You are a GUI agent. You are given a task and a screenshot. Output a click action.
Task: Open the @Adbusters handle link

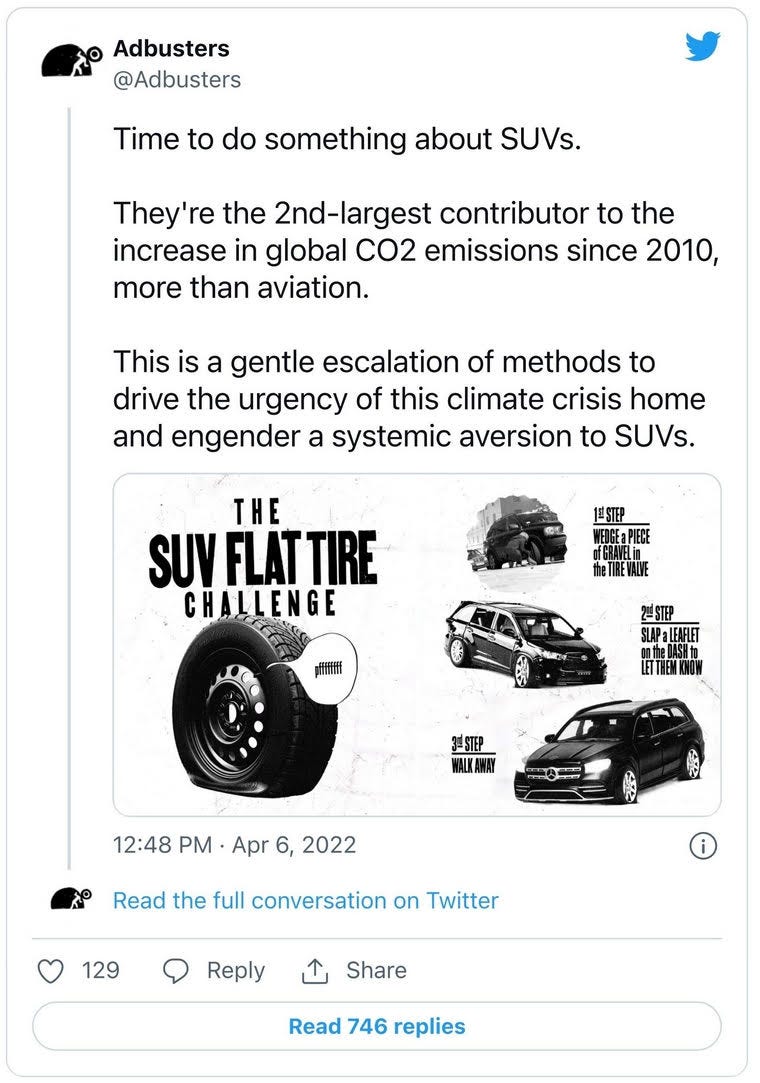click(x=177, y=79)
